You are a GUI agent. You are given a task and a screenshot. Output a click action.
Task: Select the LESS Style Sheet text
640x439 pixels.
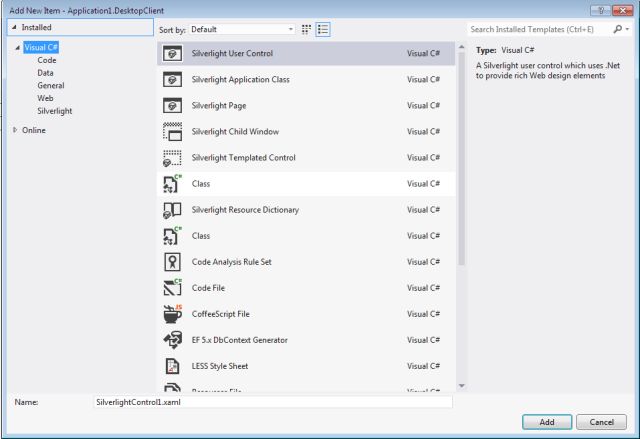pos(220,366)
